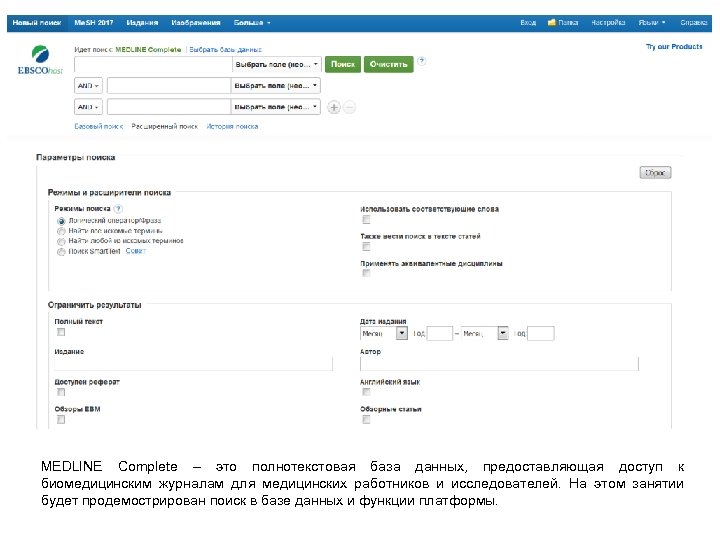Open help icon next to Режимы поиска
The height and width of the screenshot is (540, 720).
(x=118, y=208)
